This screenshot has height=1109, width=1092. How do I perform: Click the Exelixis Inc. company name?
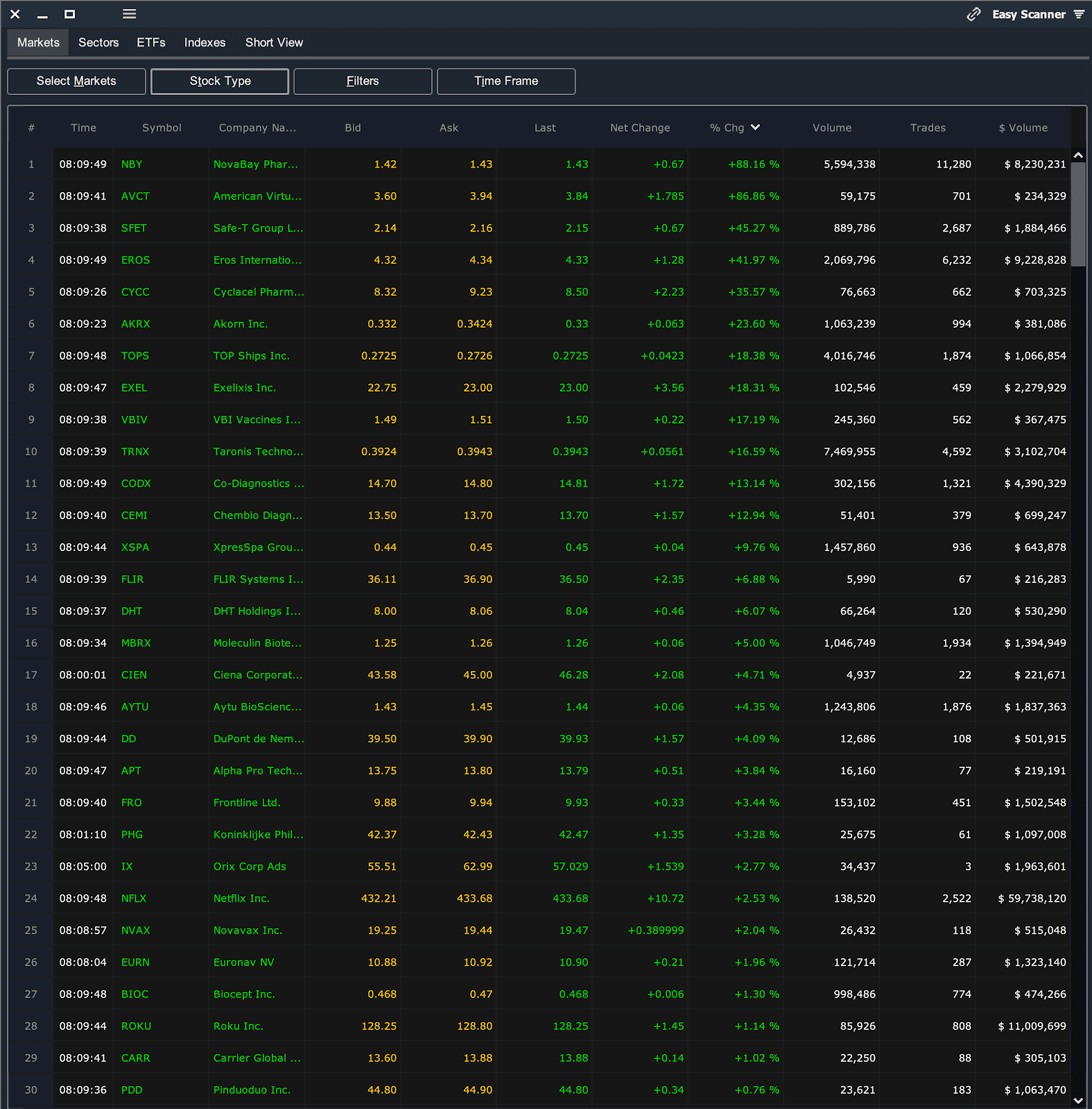245,387
